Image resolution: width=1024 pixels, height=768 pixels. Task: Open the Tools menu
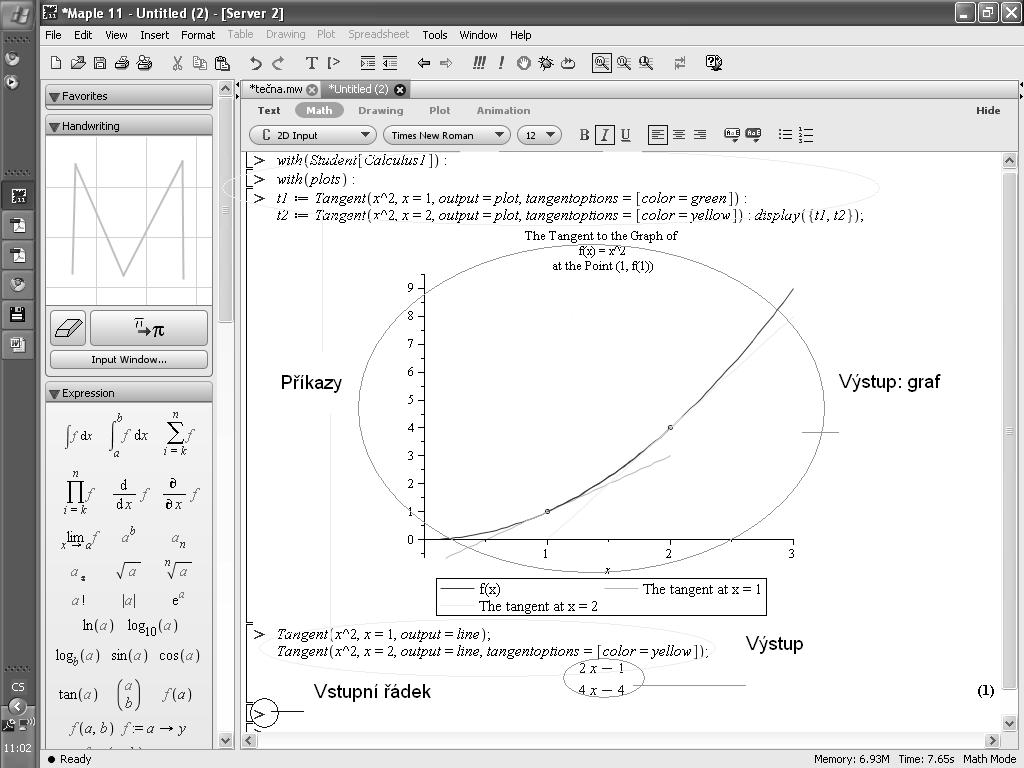click(434, 35)
